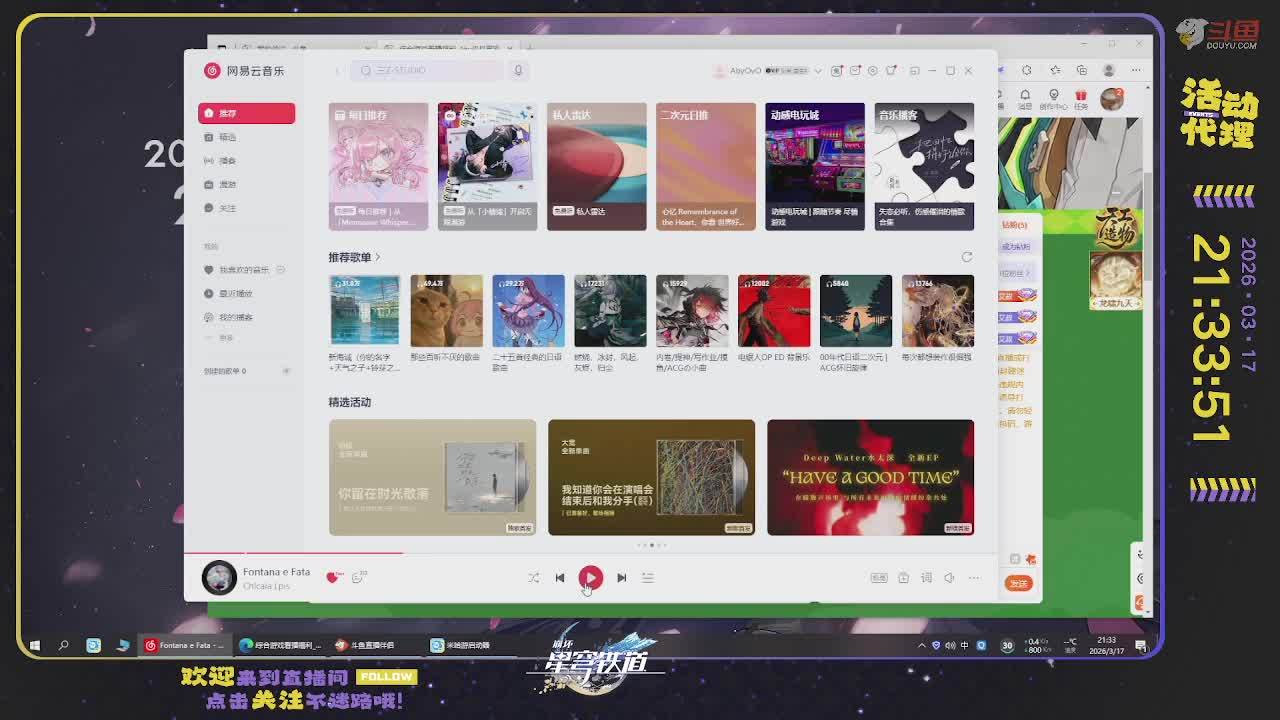Open the skin theme icon in header

891,71
